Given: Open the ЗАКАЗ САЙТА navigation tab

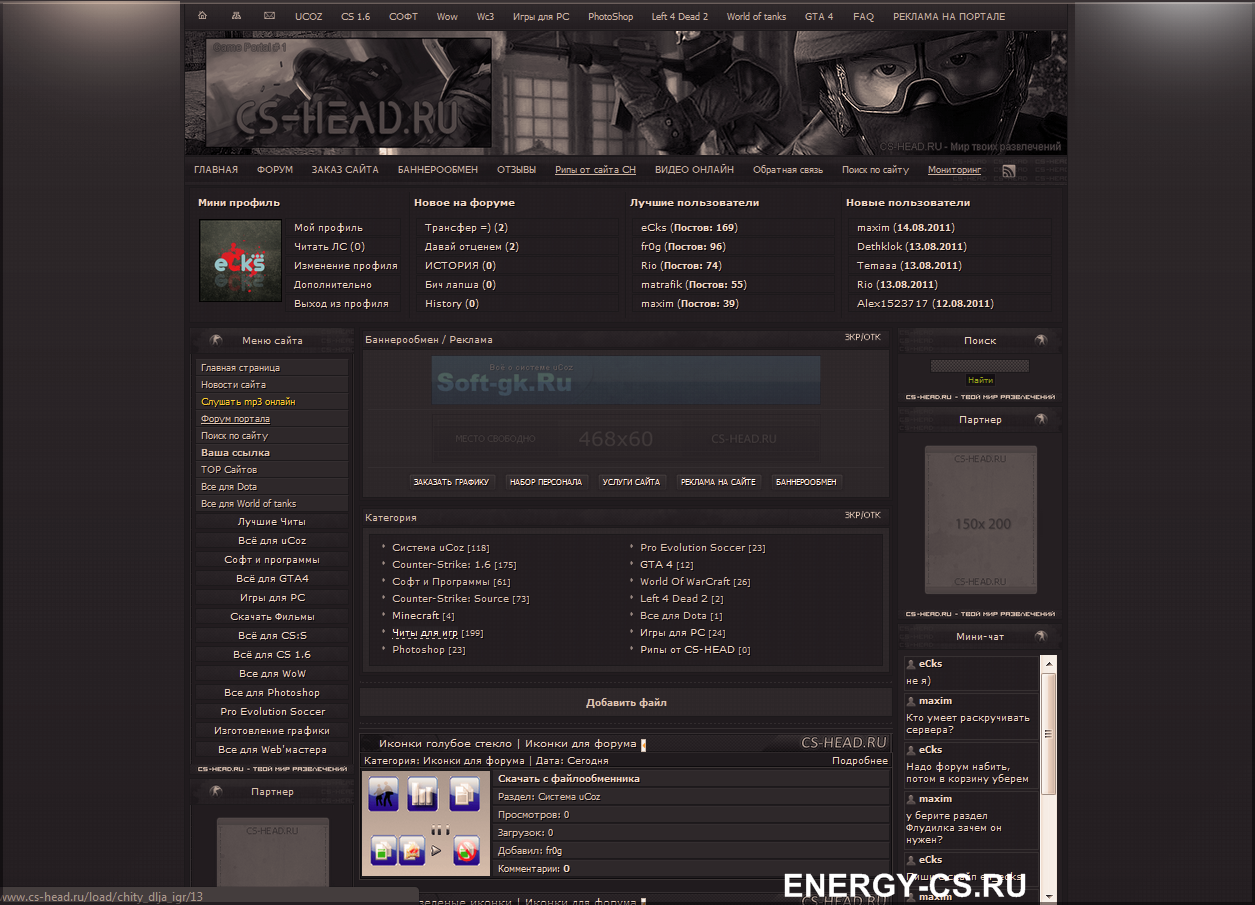Looking at the screenshot, I should coord(345,170).
